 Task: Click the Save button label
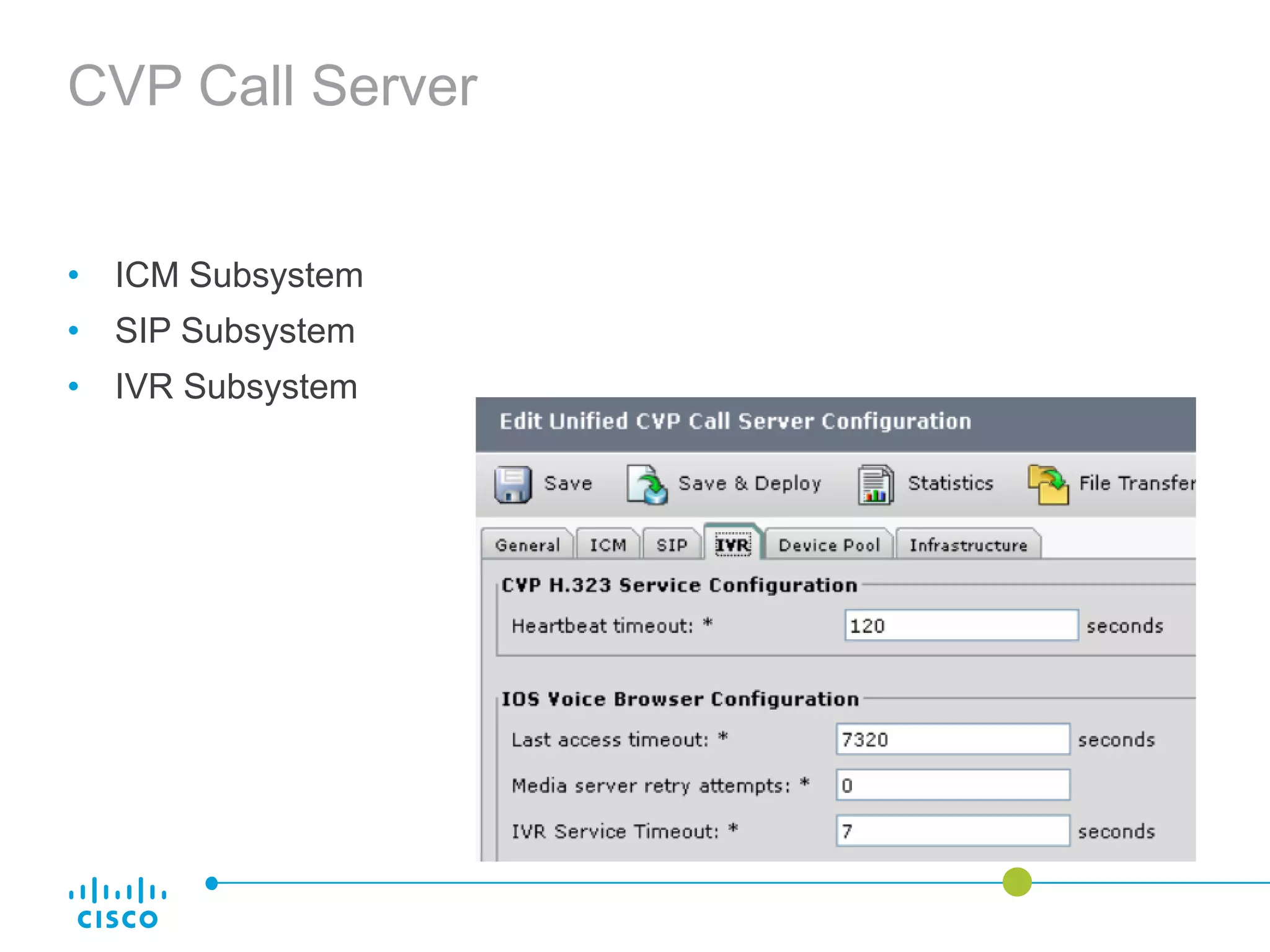pos(567,483)
